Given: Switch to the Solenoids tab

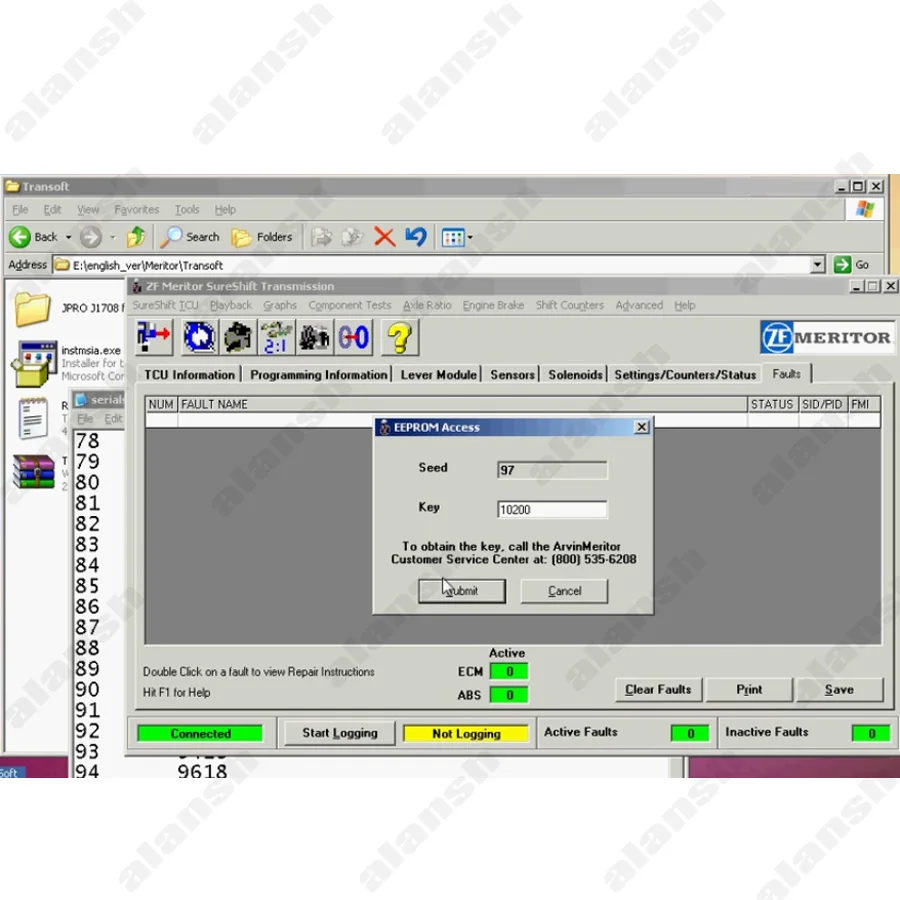Looking at the screenshot, I should click(x=575, y=375).
